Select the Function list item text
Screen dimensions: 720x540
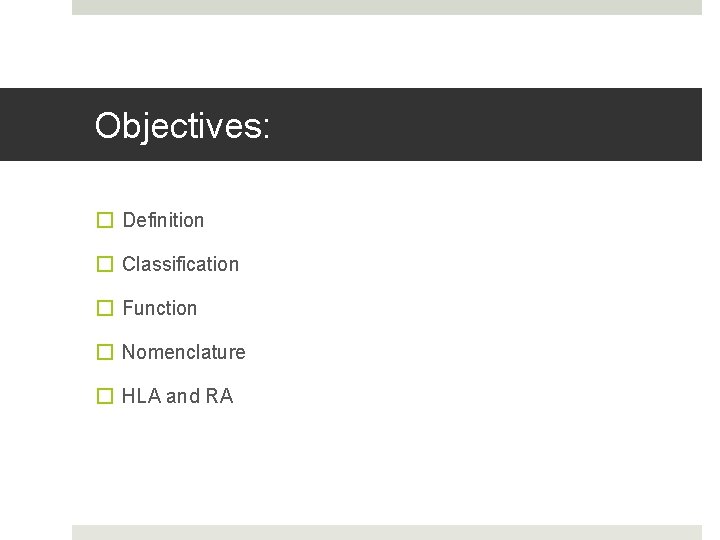click(160, 308)
